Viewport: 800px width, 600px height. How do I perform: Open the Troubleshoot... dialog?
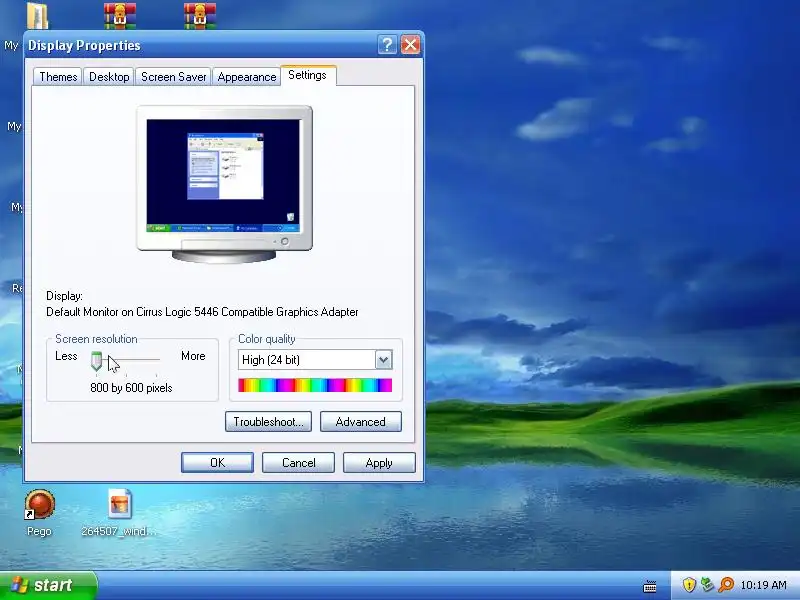[x=268, y=422]
